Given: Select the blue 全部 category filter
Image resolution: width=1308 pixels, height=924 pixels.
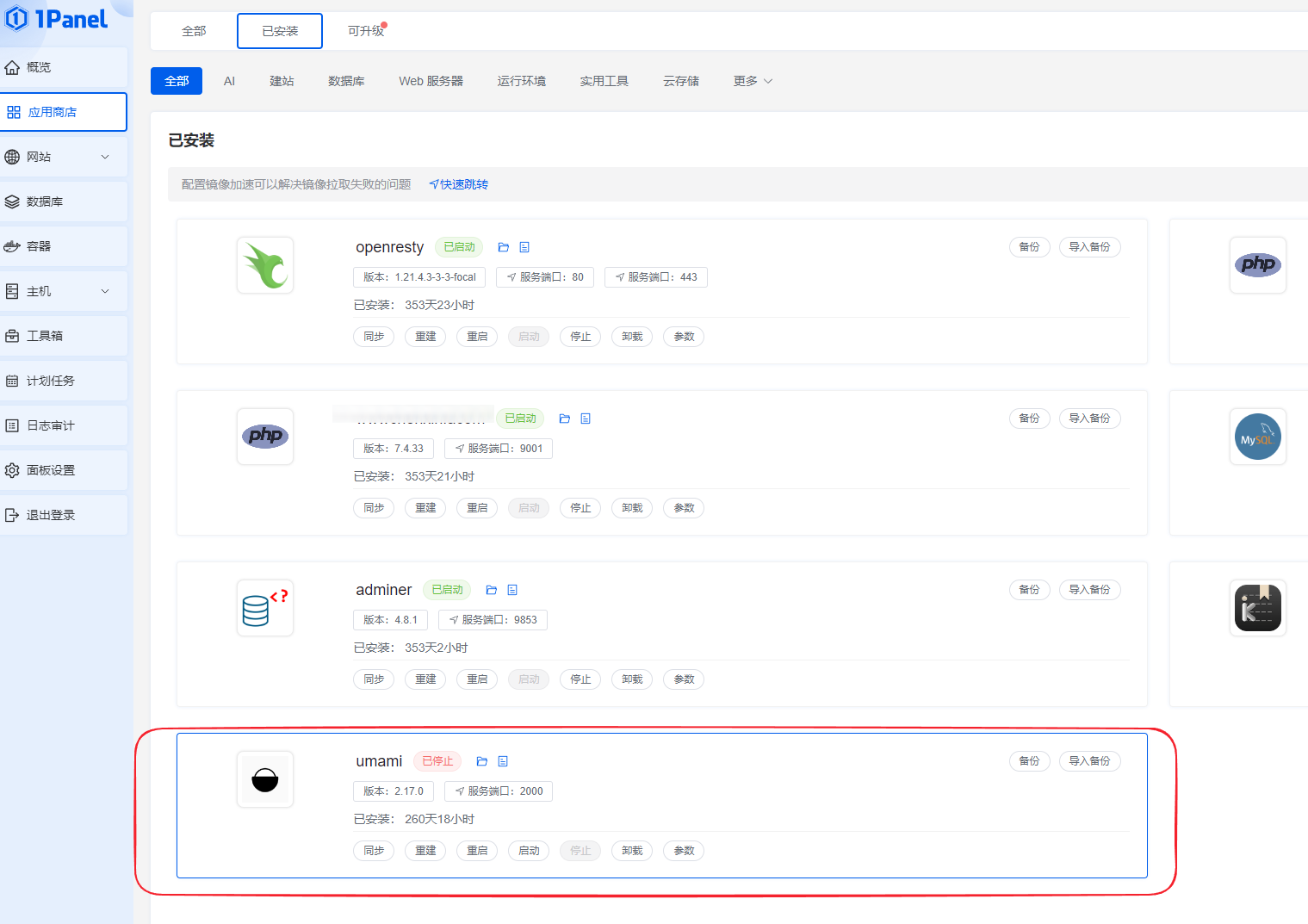Looking at the screenshot, I should (177, 81).
